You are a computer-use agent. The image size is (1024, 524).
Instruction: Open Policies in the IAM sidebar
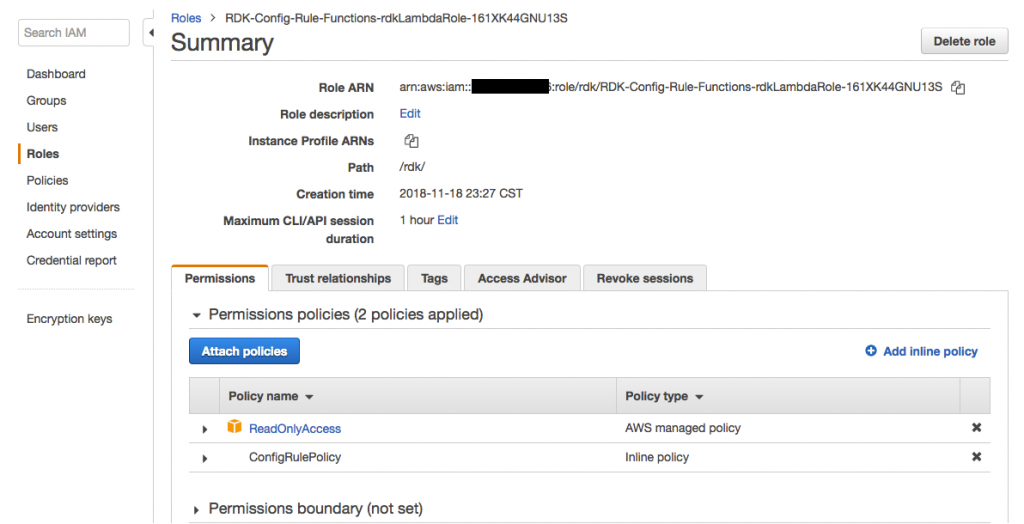point(48,180)
